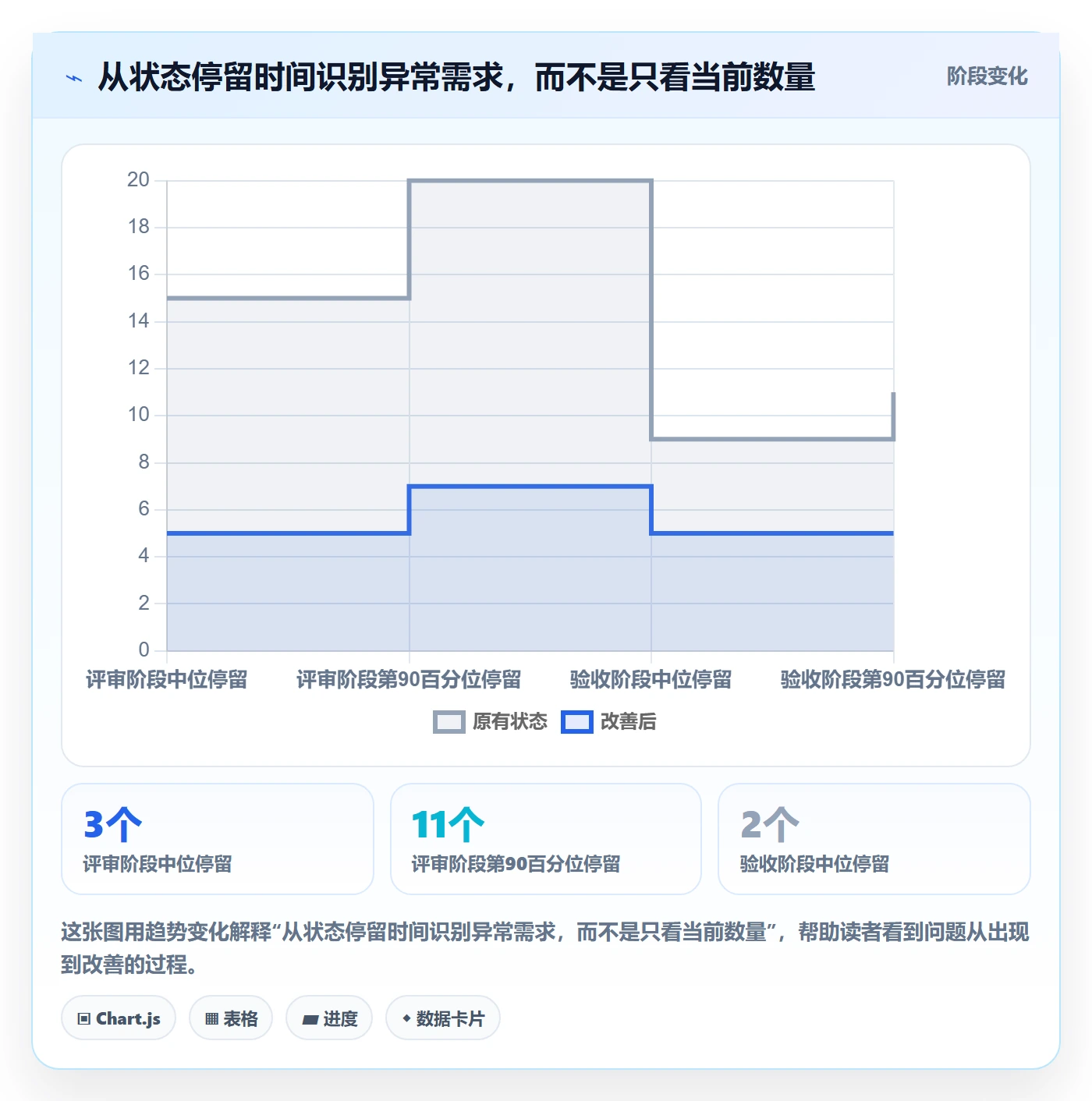Click the y-axis value 14
Screen dimensions: 1092x1101
point(138,321)
